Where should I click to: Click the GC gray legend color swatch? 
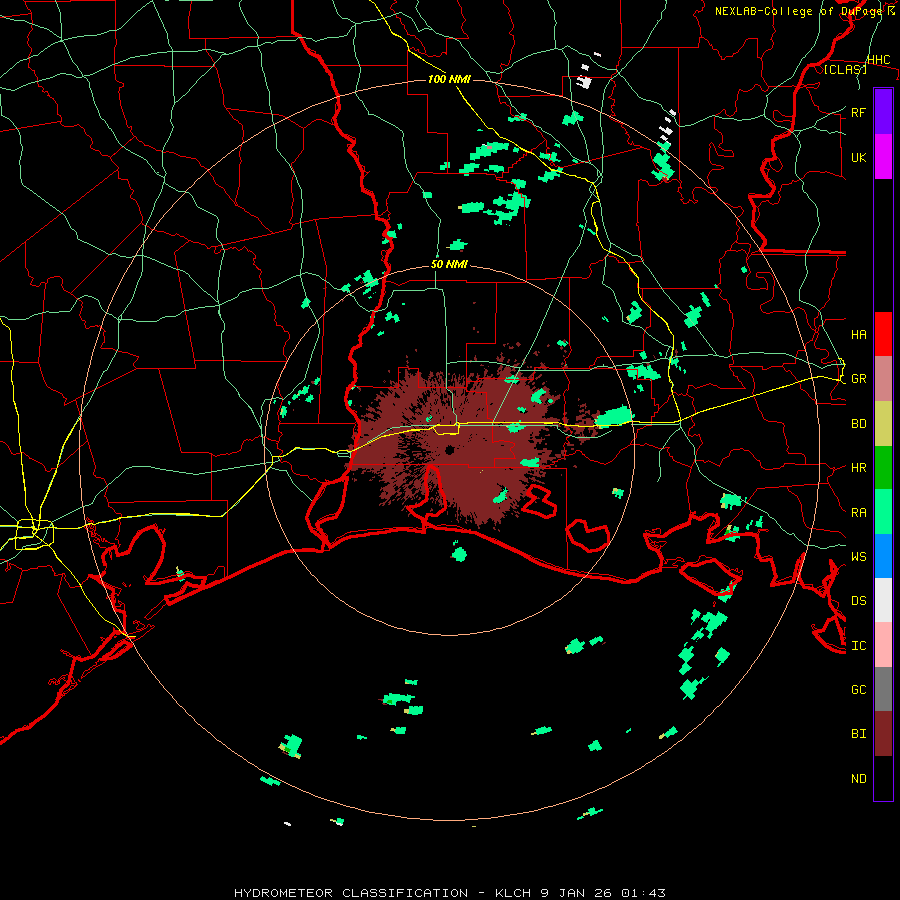(x=883, y=689)
